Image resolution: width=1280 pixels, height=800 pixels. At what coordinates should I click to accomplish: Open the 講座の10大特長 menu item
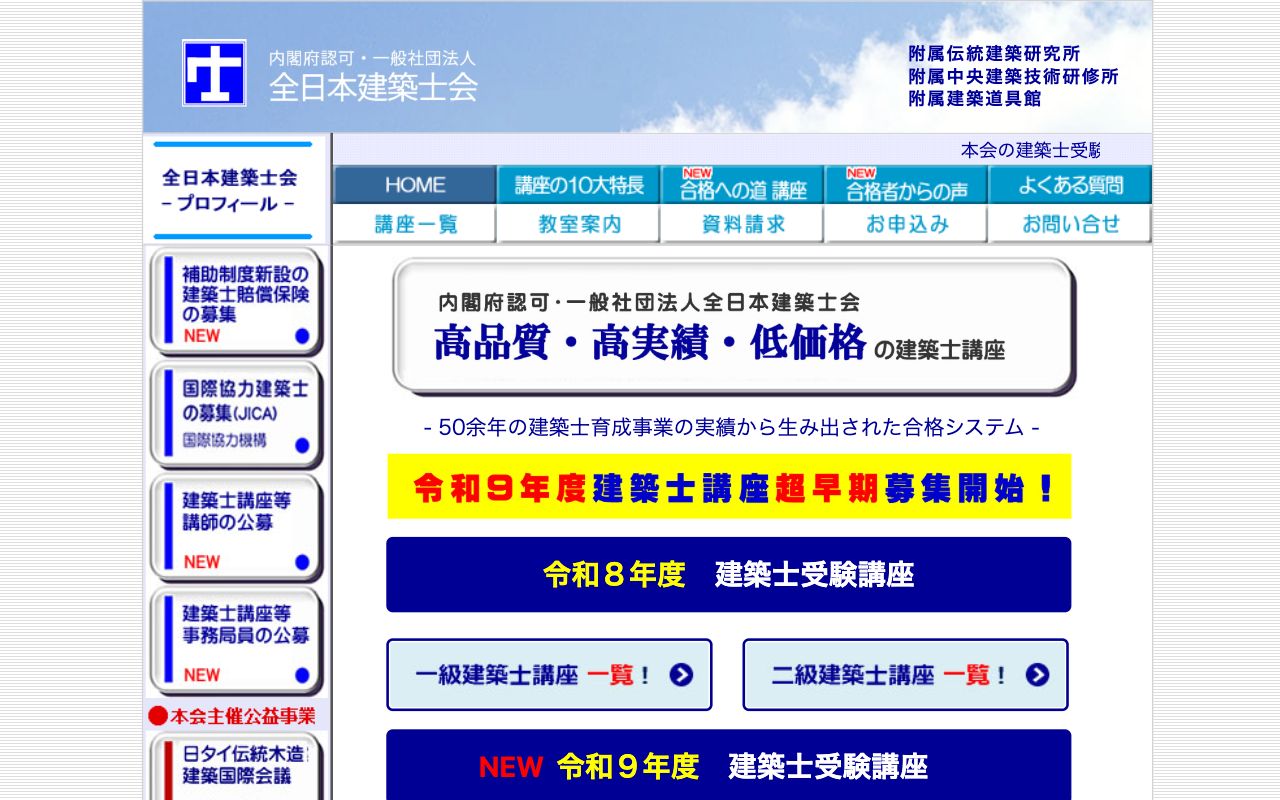[x=577, y=185]
